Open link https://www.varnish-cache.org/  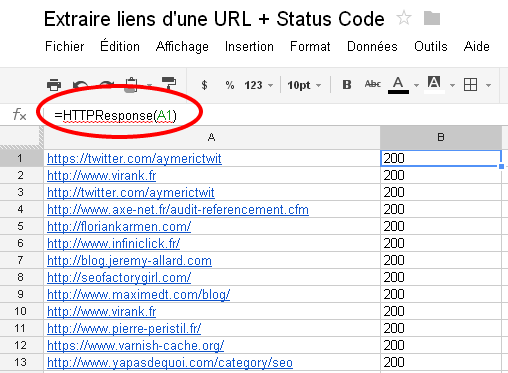[135, 345]
